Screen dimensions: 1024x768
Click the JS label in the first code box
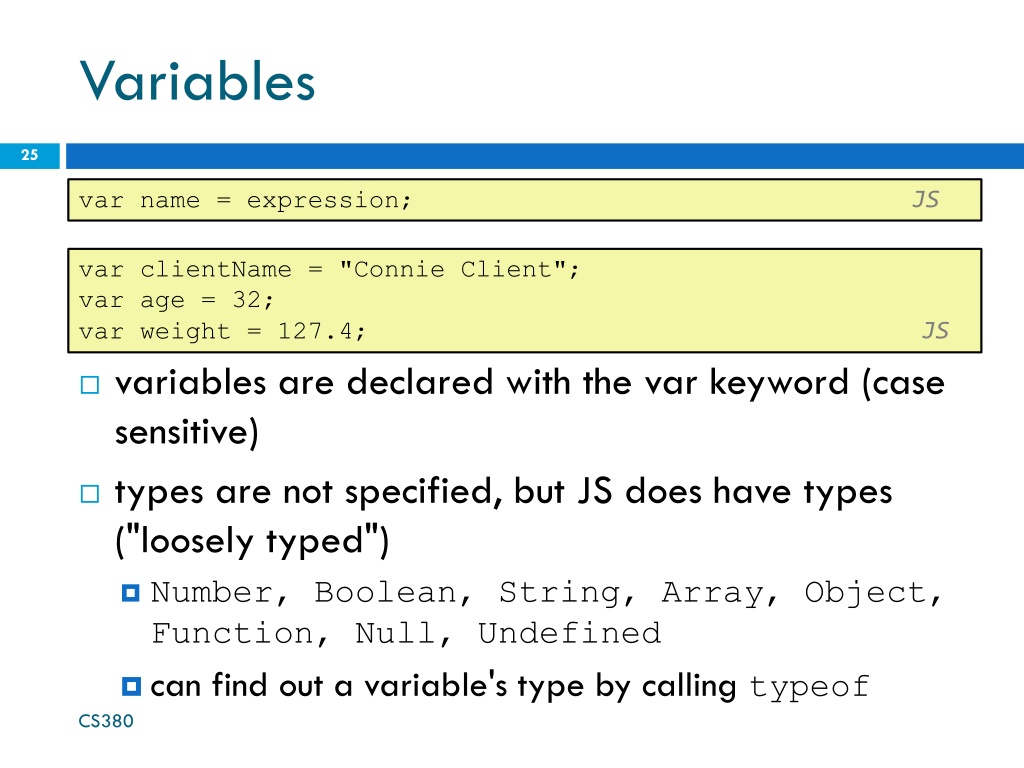[925, 199]
